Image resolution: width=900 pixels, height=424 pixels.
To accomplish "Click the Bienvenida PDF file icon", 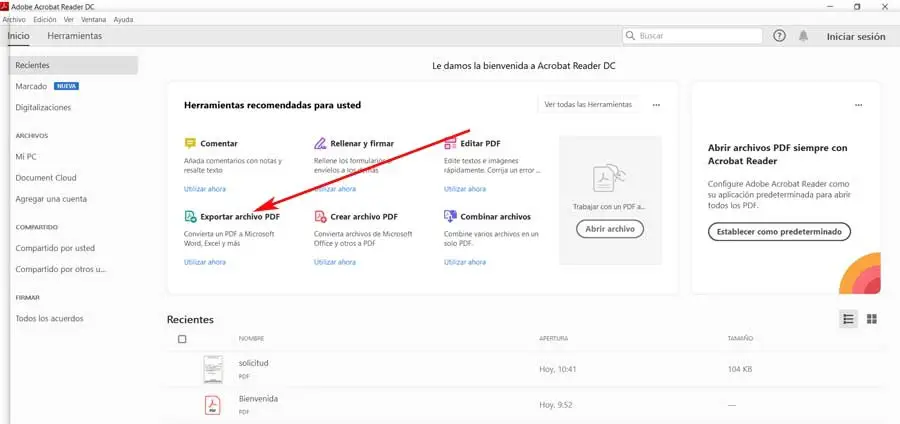I will pyautogui.click(x=212, y=406).
